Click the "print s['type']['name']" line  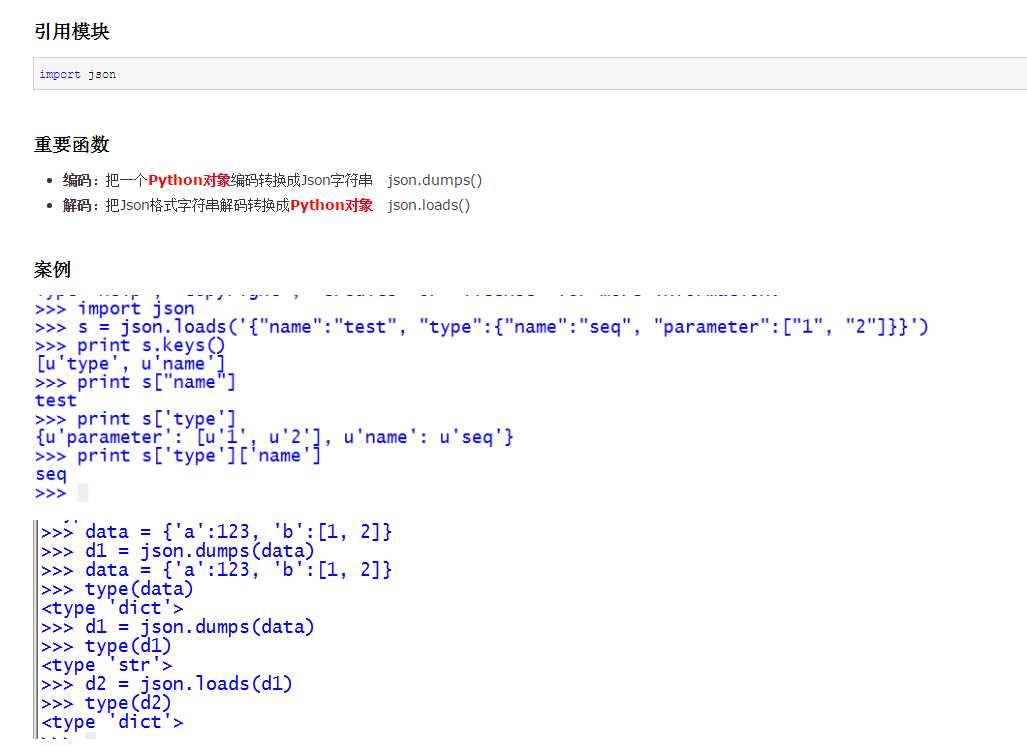pos(178,455)
